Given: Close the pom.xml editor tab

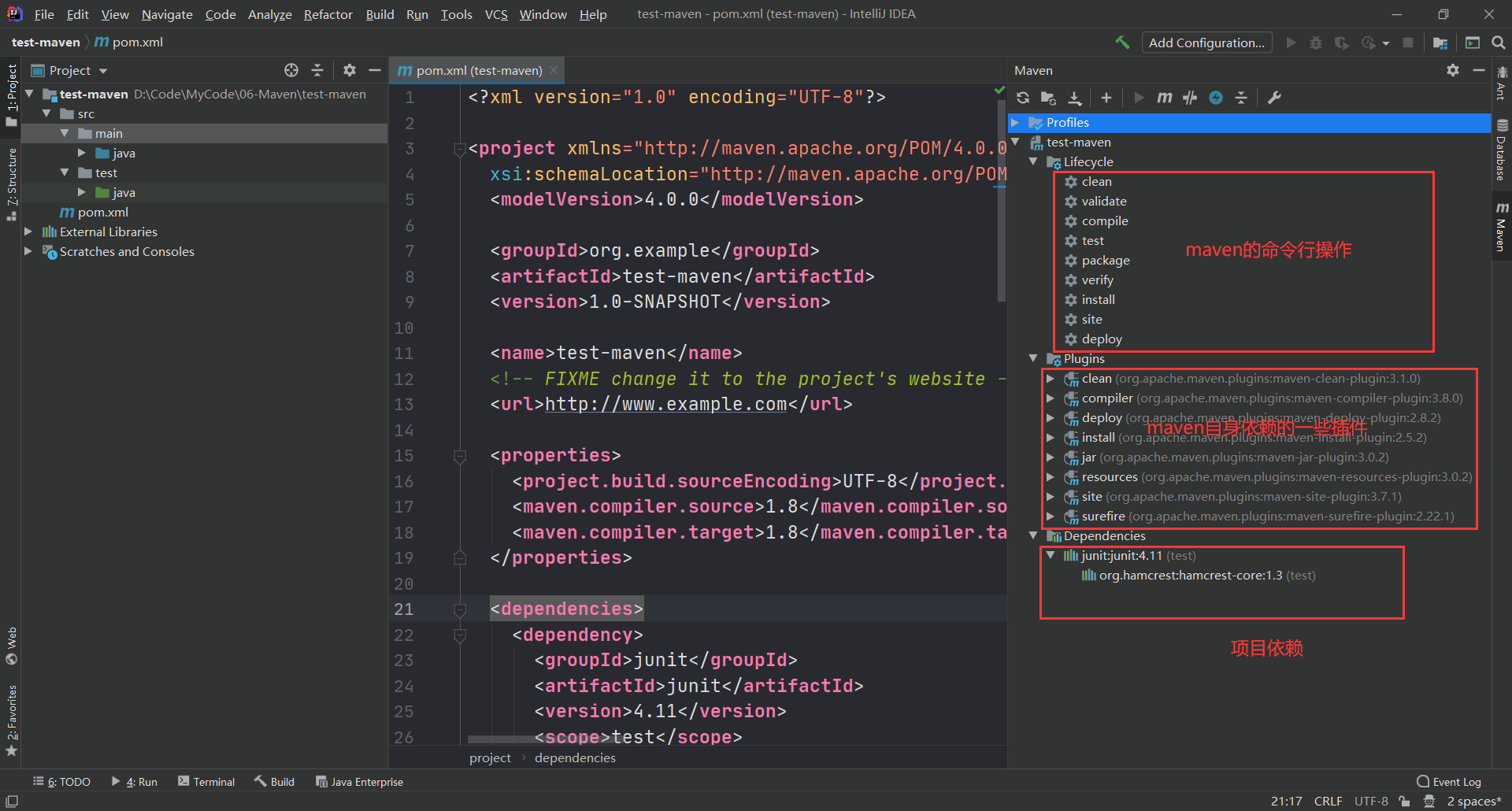Looking at the screenshot, I should point(554,70).
